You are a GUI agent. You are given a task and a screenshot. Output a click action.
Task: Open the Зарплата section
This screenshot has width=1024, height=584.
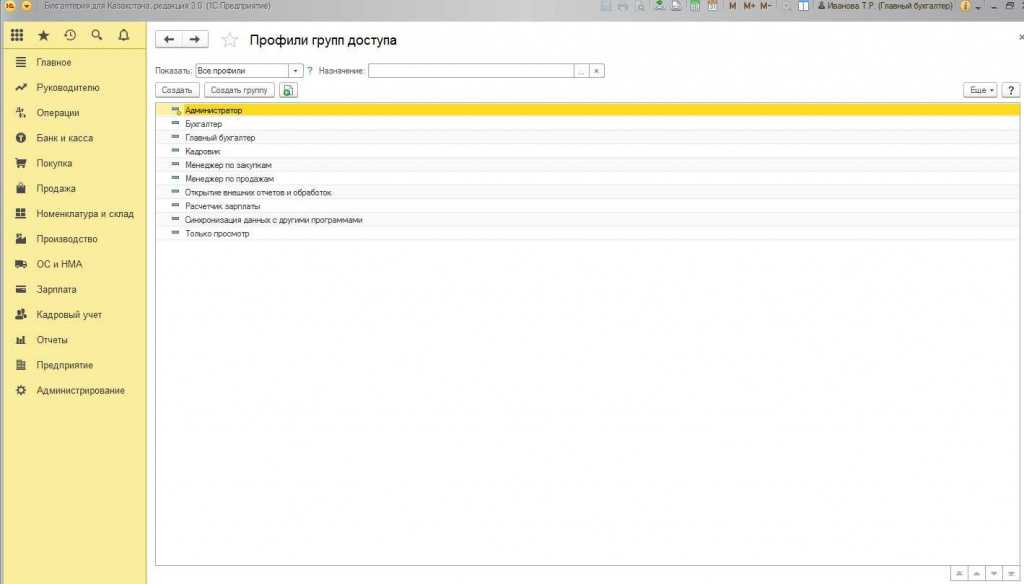(56, 289)
